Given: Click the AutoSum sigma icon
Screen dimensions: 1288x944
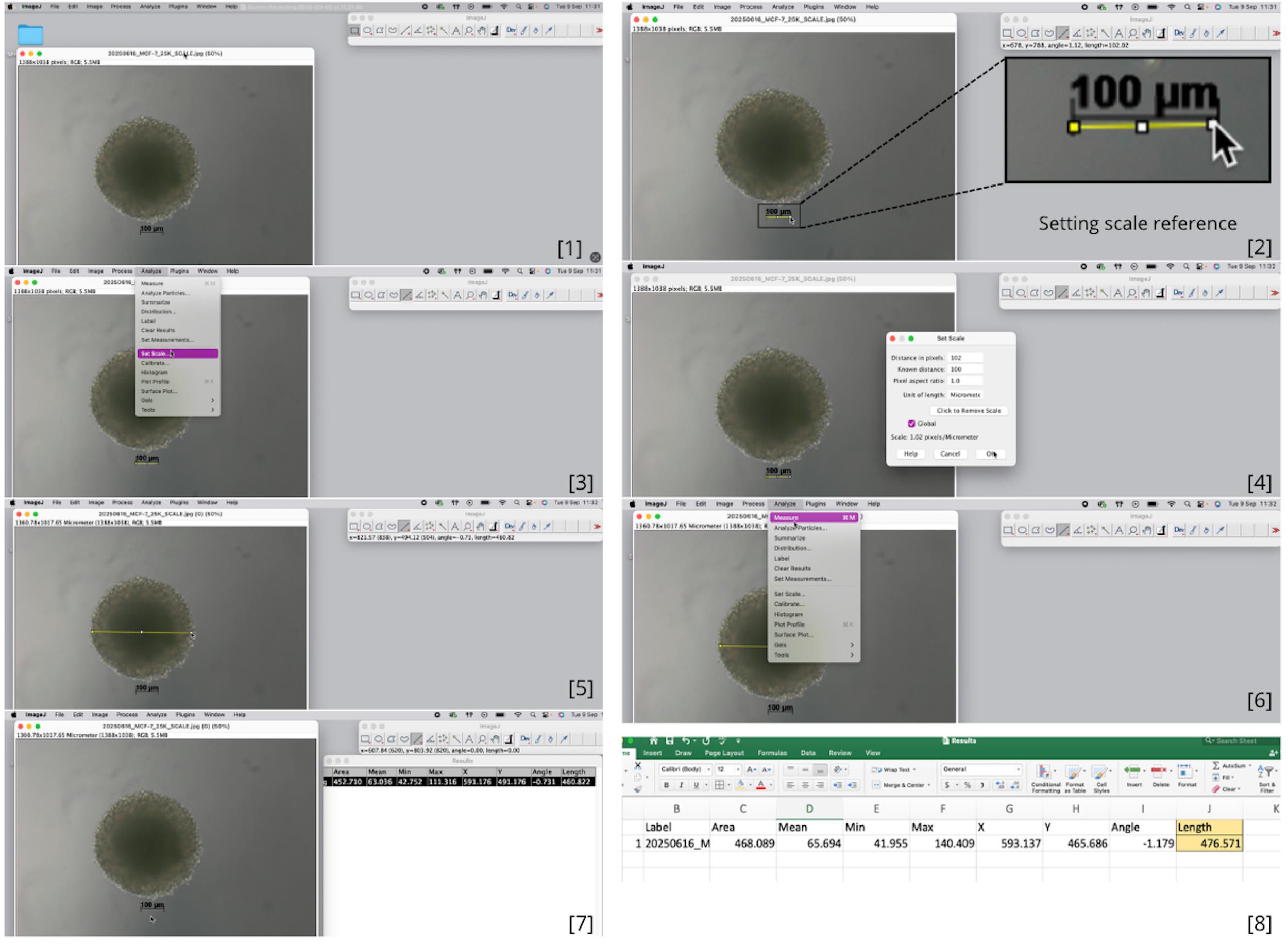Looking at the screenshot, I should [1216, 766].
